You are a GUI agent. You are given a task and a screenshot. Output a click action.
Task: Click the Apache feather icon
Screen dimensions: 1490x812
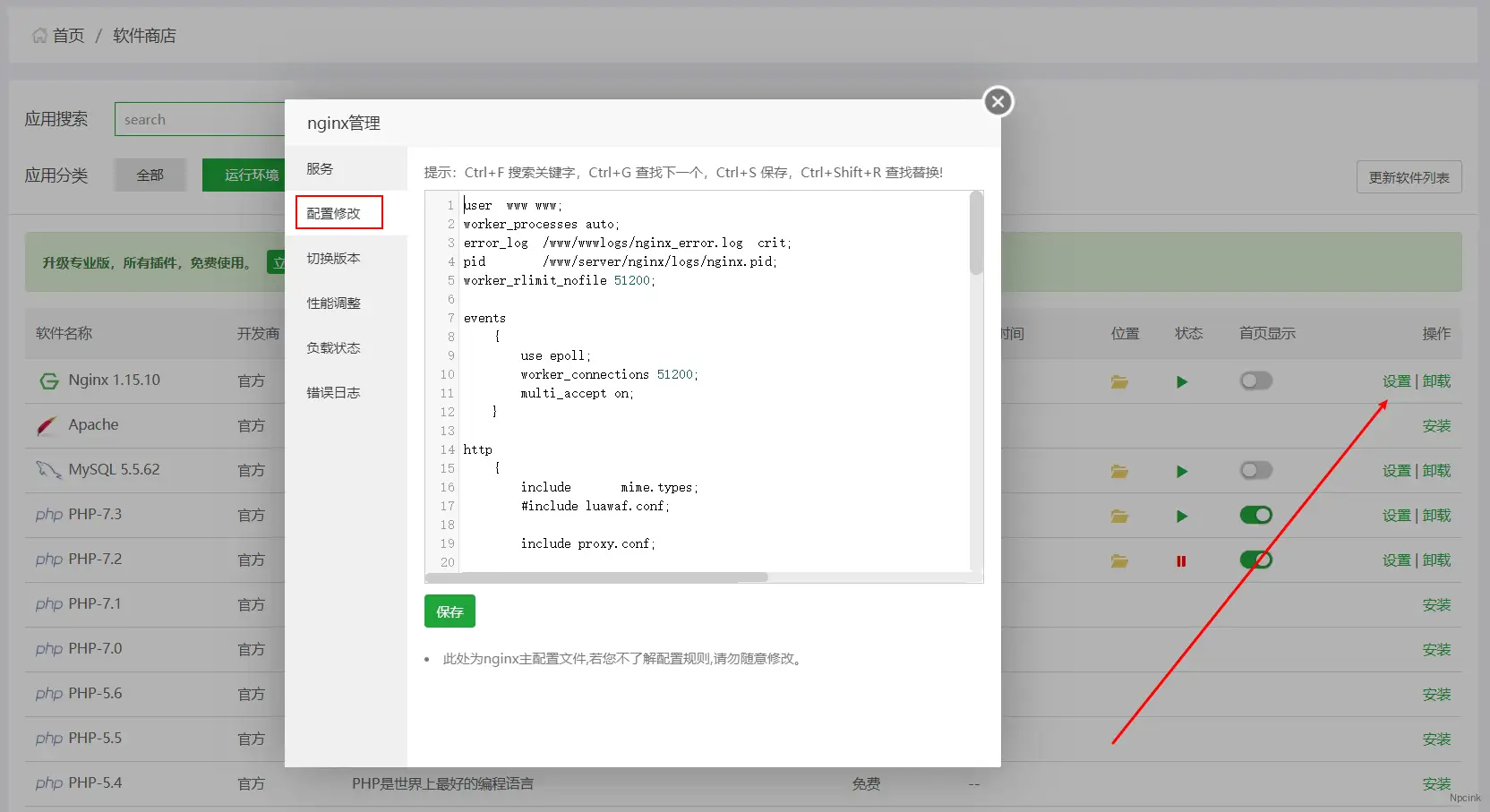pos(47,425)
